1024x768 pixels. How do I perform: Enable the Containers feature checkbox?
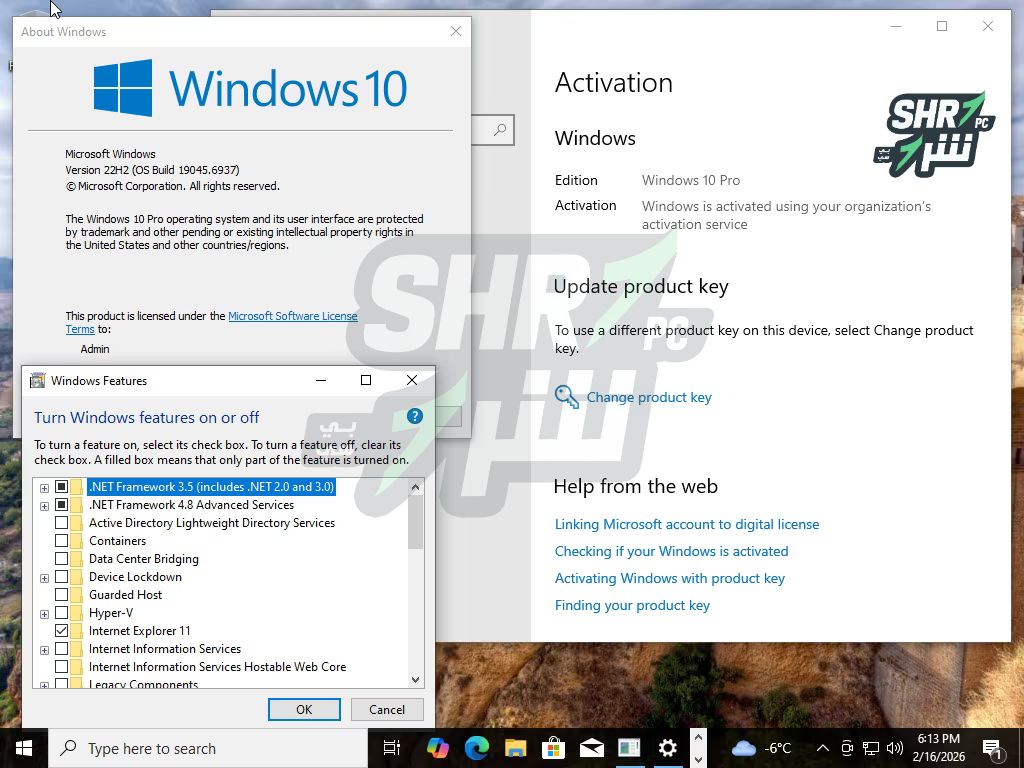[x=61, y=541]
